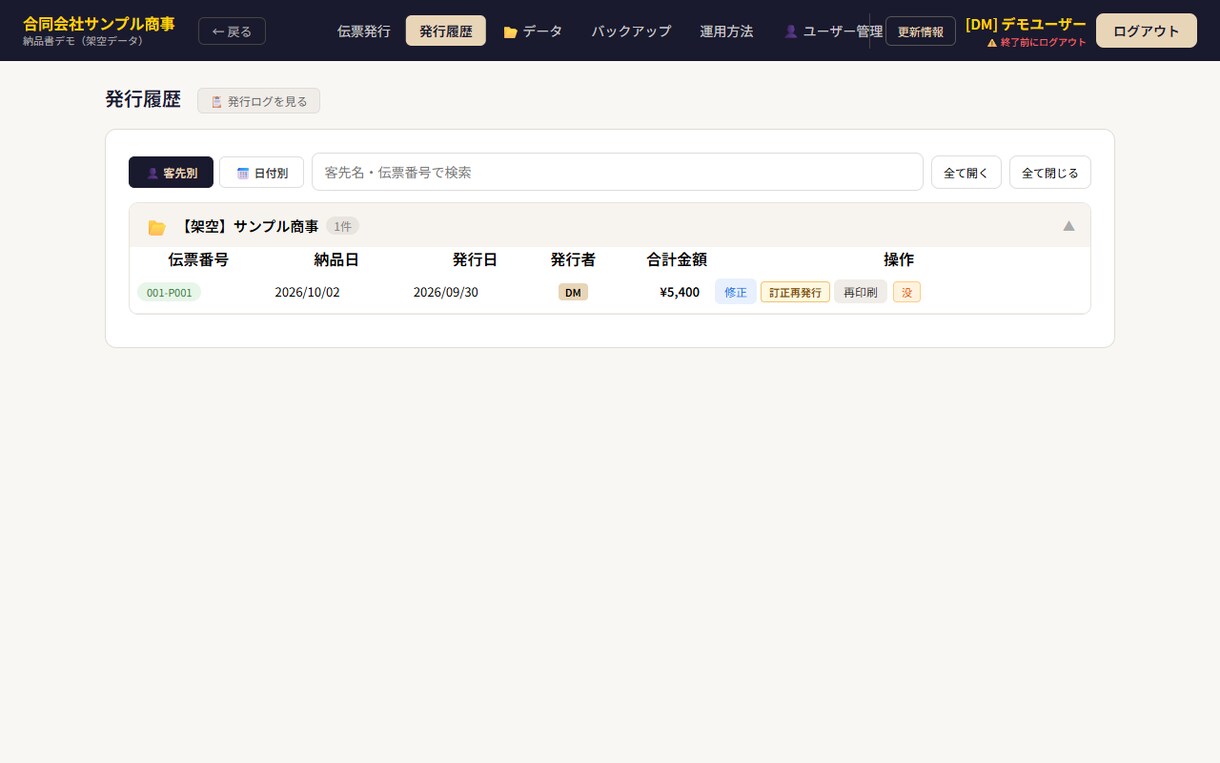Click the 操作 column header
Screen dimensions: 1220x763
pyautogui.click(x=898, y=259)
